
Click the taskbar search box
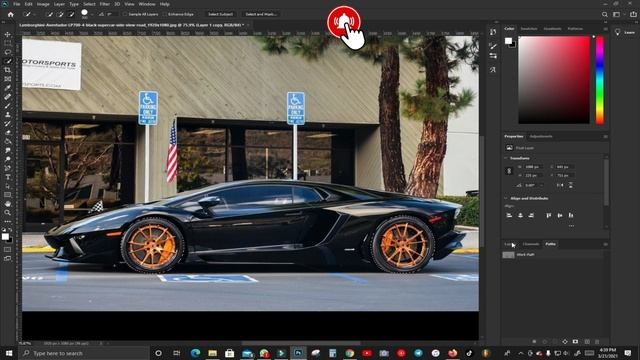coord(84,353)
